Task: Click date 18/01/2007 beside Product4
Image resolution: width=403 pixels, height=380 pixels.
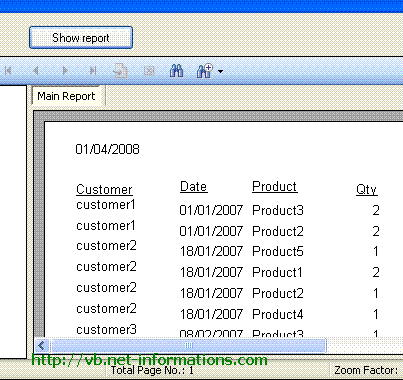Action: 211,314
